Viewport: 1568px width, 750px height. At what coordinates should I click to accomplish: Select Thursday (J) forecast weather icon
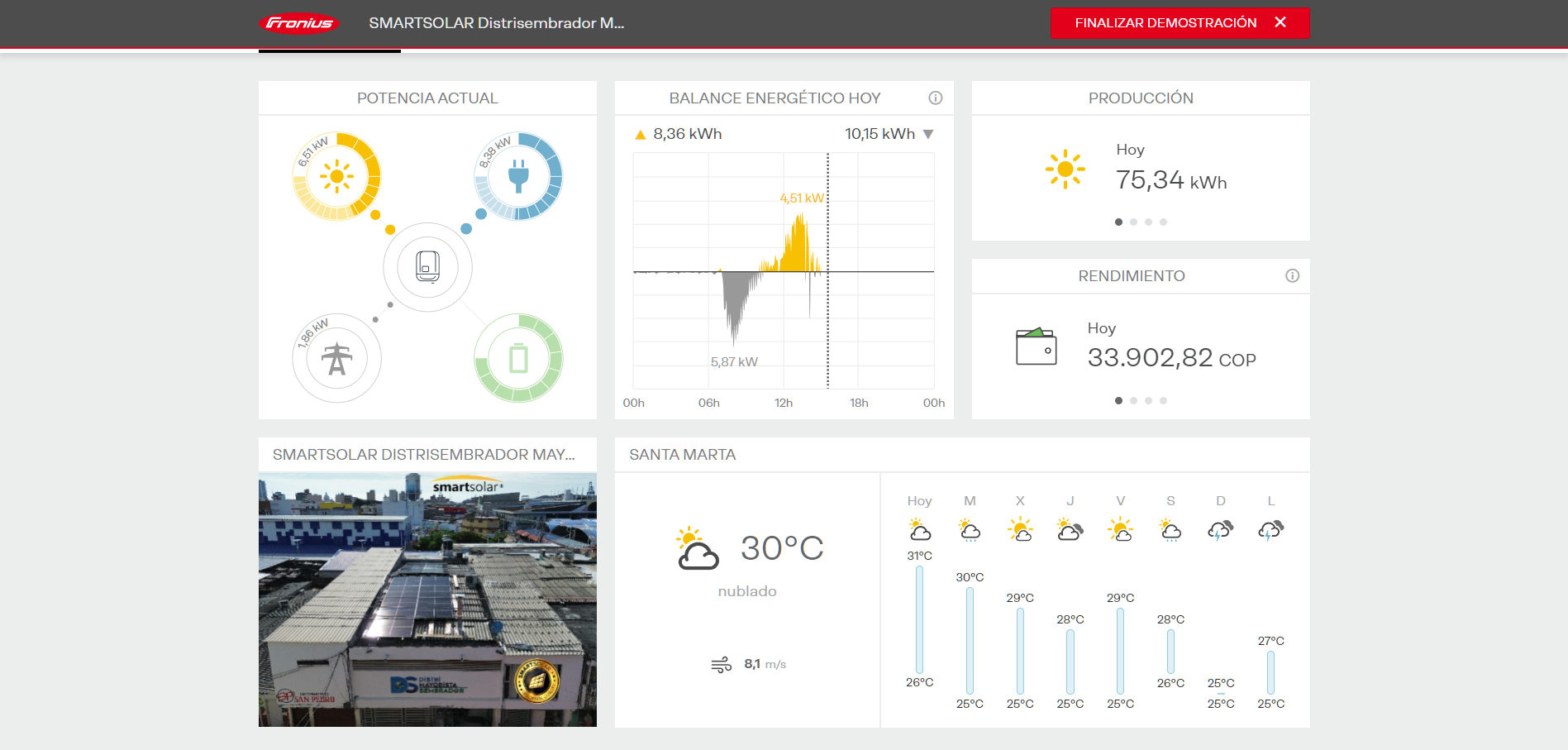coord(1070,529)
